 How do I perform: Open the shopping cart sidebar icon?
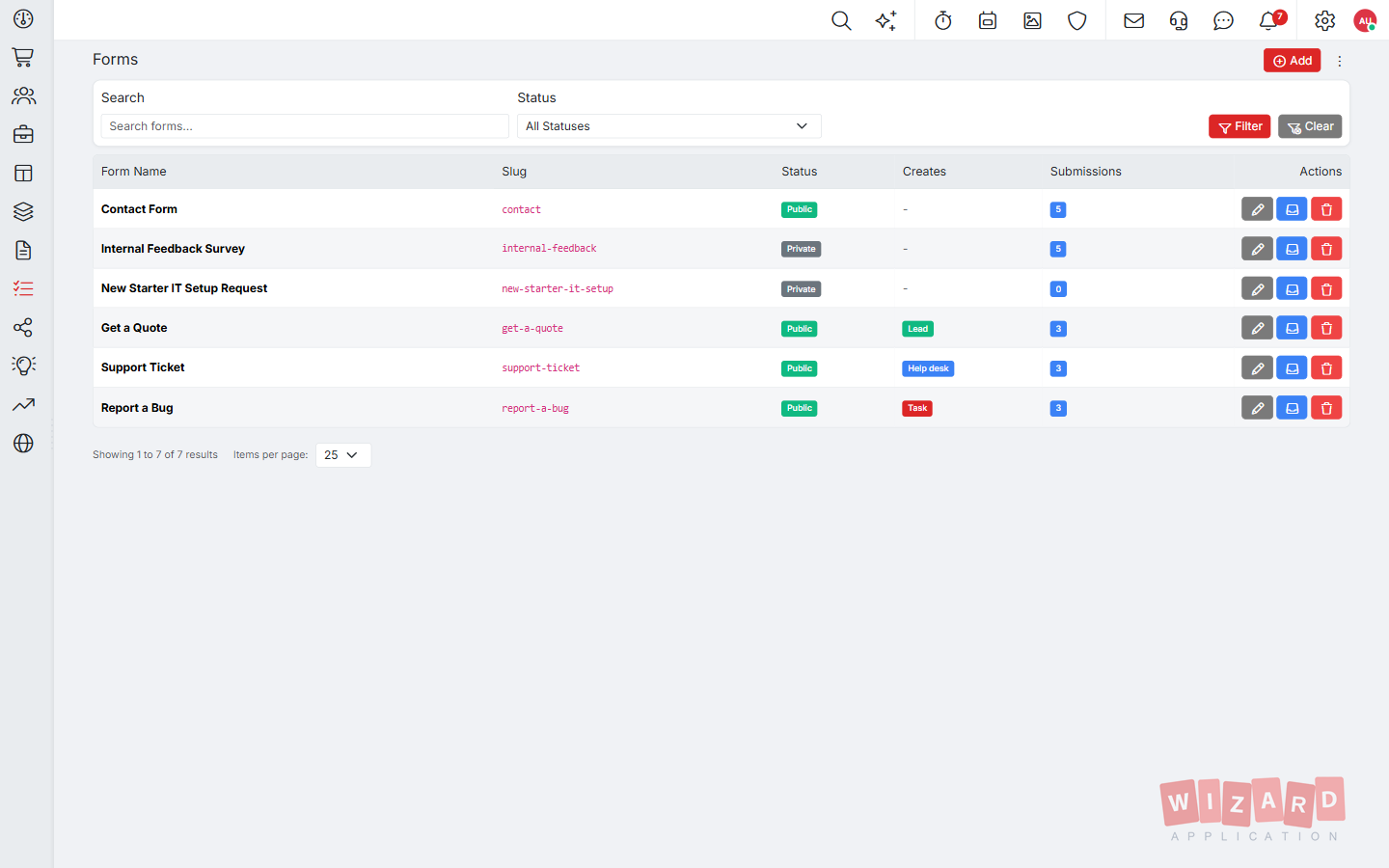(23, 58)
